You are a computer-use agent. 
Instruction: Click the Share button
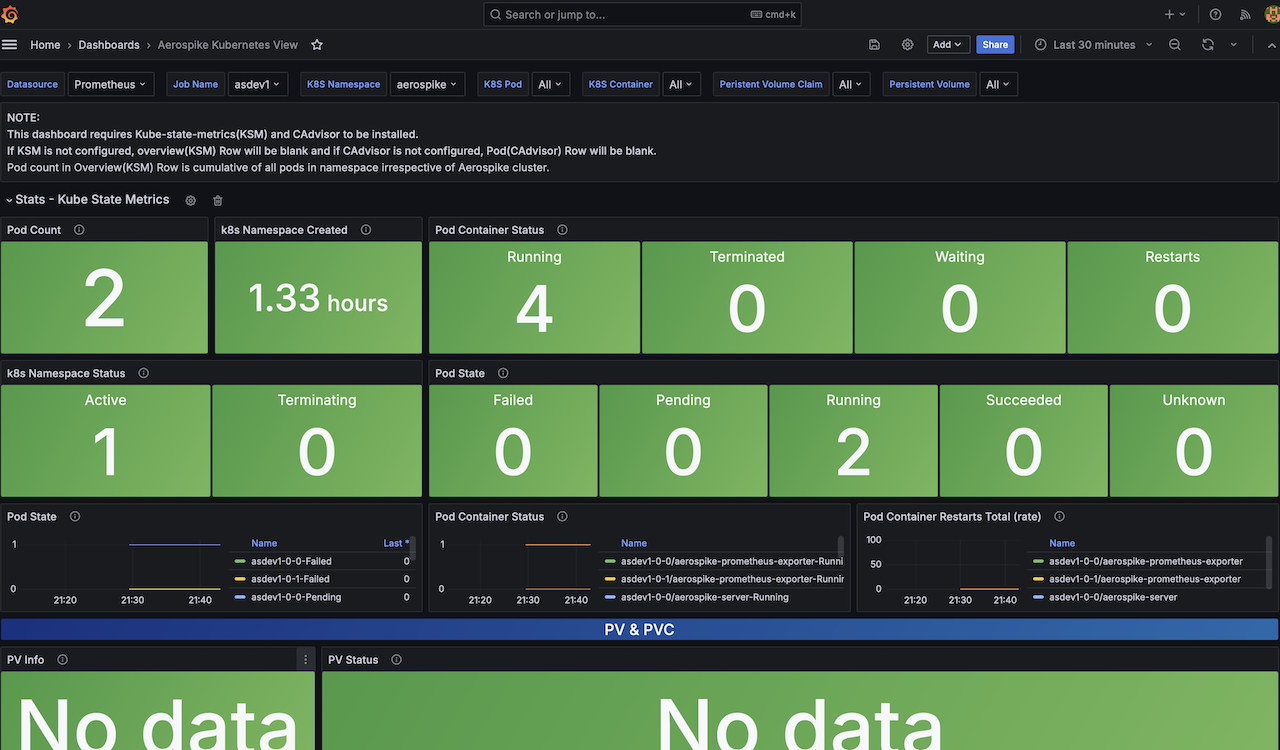click(994, 45)
